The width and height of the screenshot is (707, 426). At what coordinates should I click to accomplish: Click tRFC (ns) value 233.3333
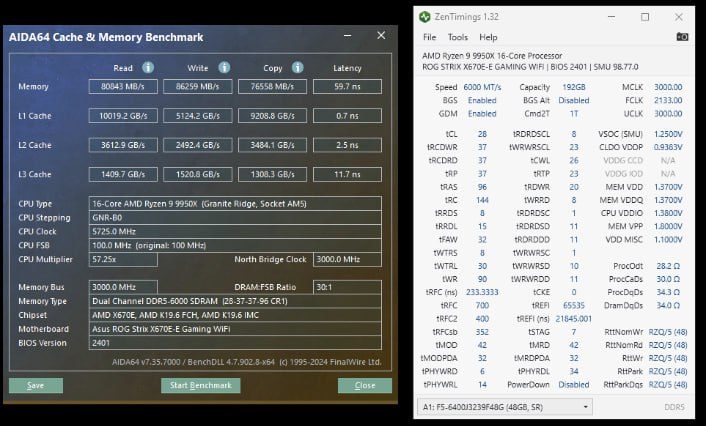coord(482,292)
